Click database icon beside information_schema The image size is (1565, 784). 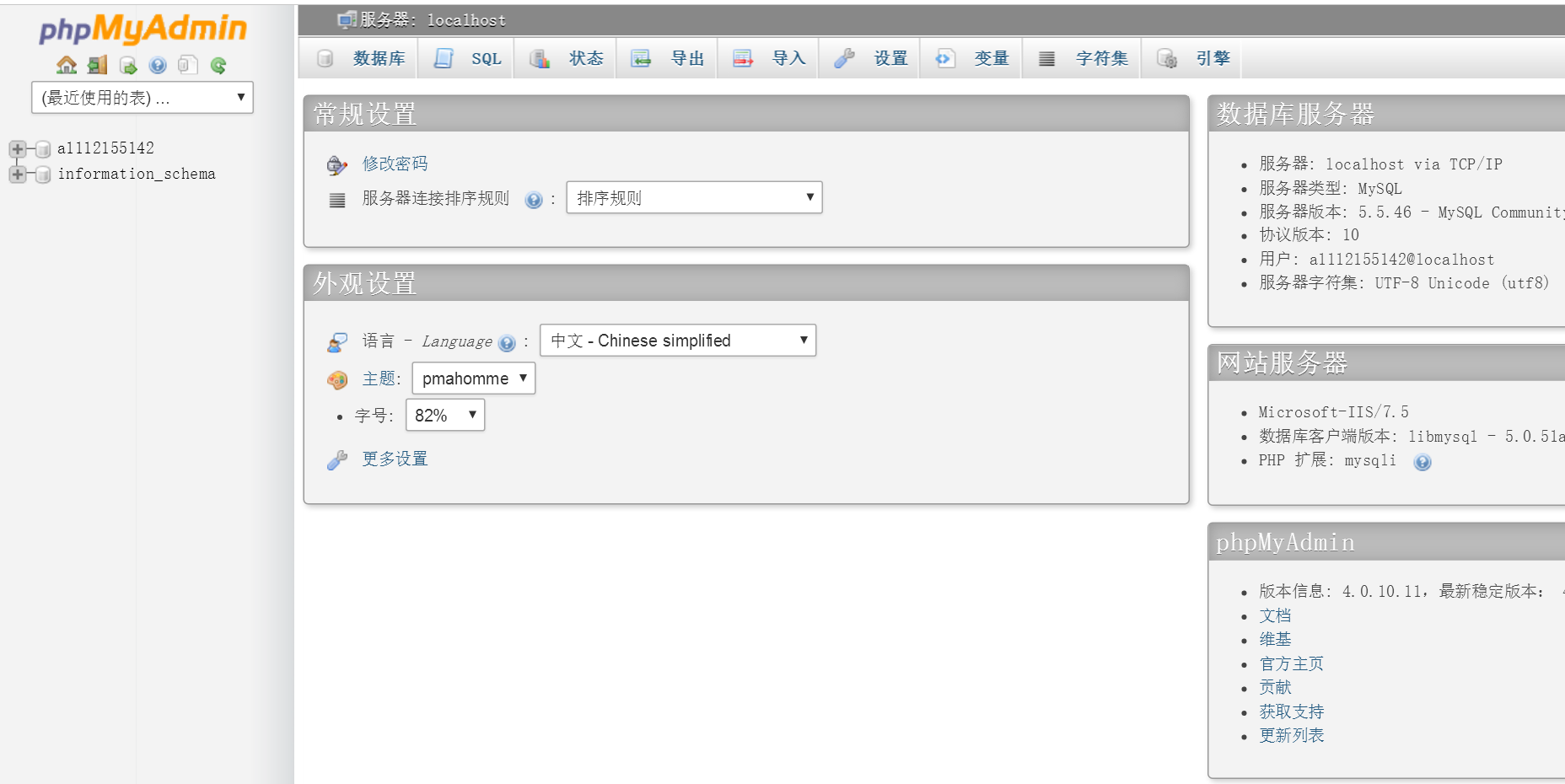tap(43, 175)
